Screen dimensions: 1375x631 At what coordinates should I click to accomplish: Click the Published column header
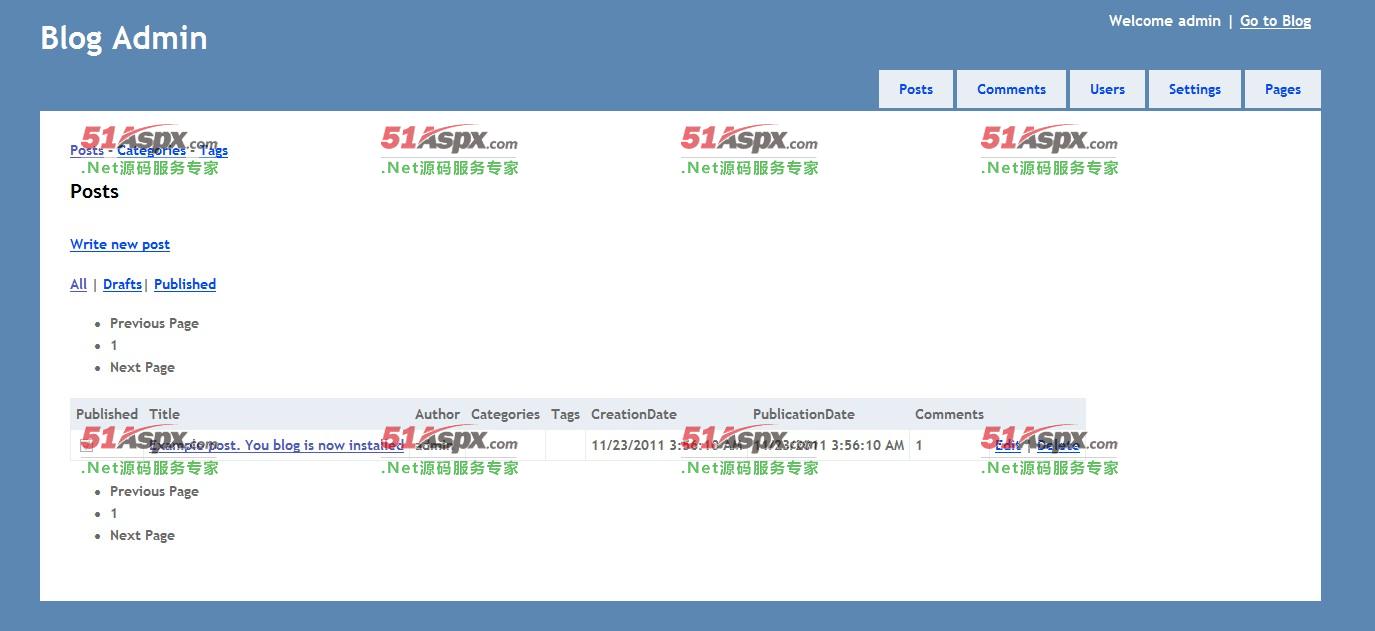click(x=107, y=414)
